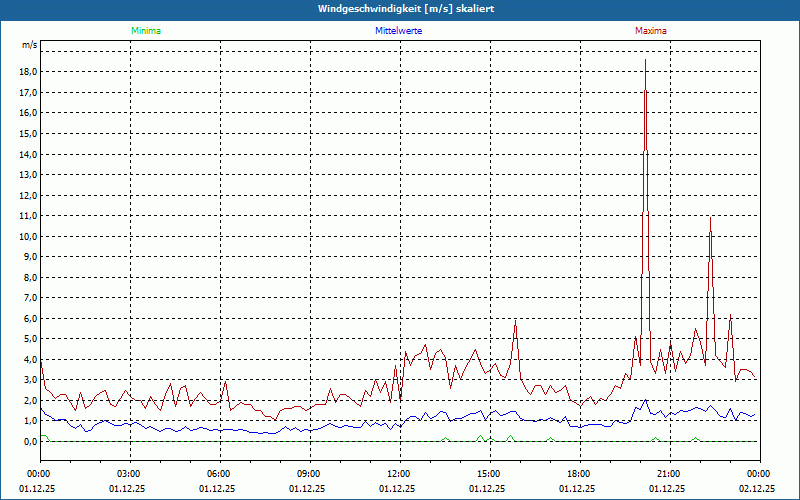Click the chart title Windgeschwindigkeit [m/s] skaliert
Image resolution: width=800 pixels, height=500 pixels.
pyautogui.click(x=406, y=9)
